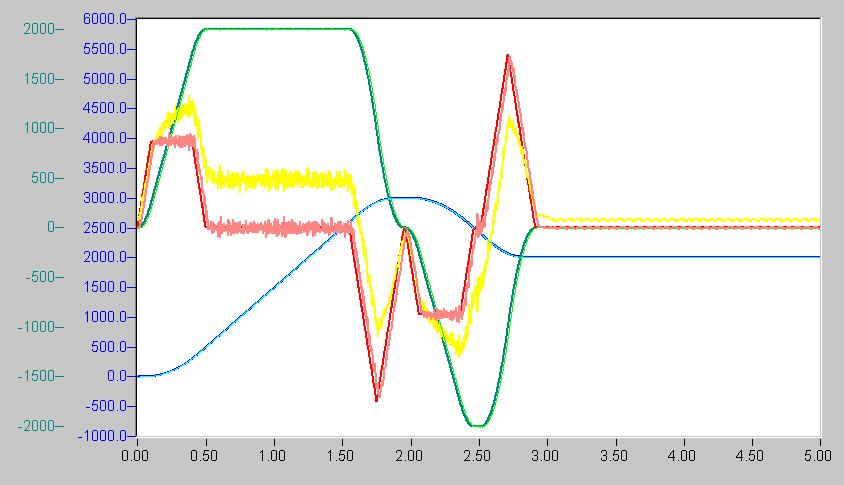Screen dimensions: 844x485
Task: Click the 0.50 time axis label
Action: 203,456
